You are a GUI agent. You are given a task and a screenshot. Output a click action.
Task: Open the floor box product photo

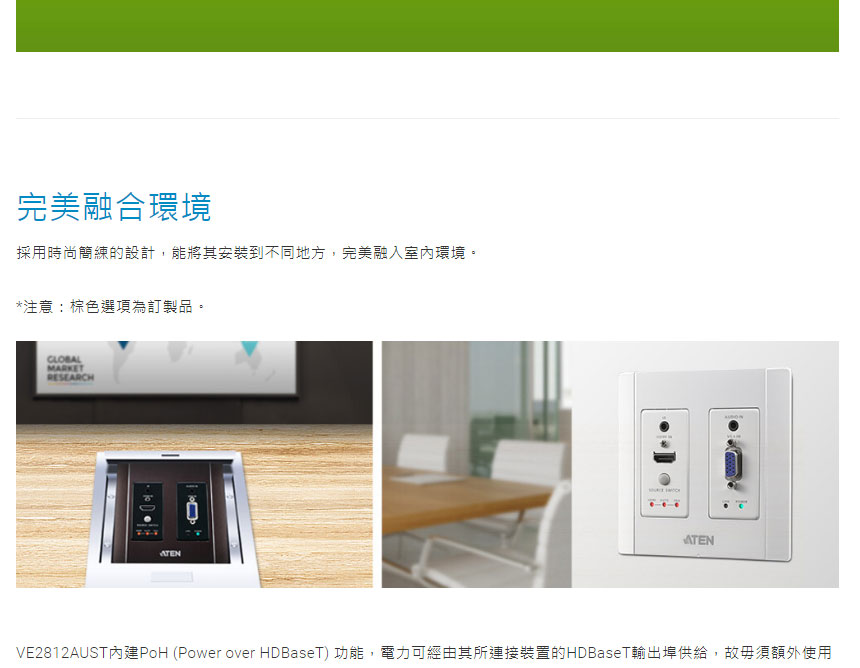click(x=194, y=464)
